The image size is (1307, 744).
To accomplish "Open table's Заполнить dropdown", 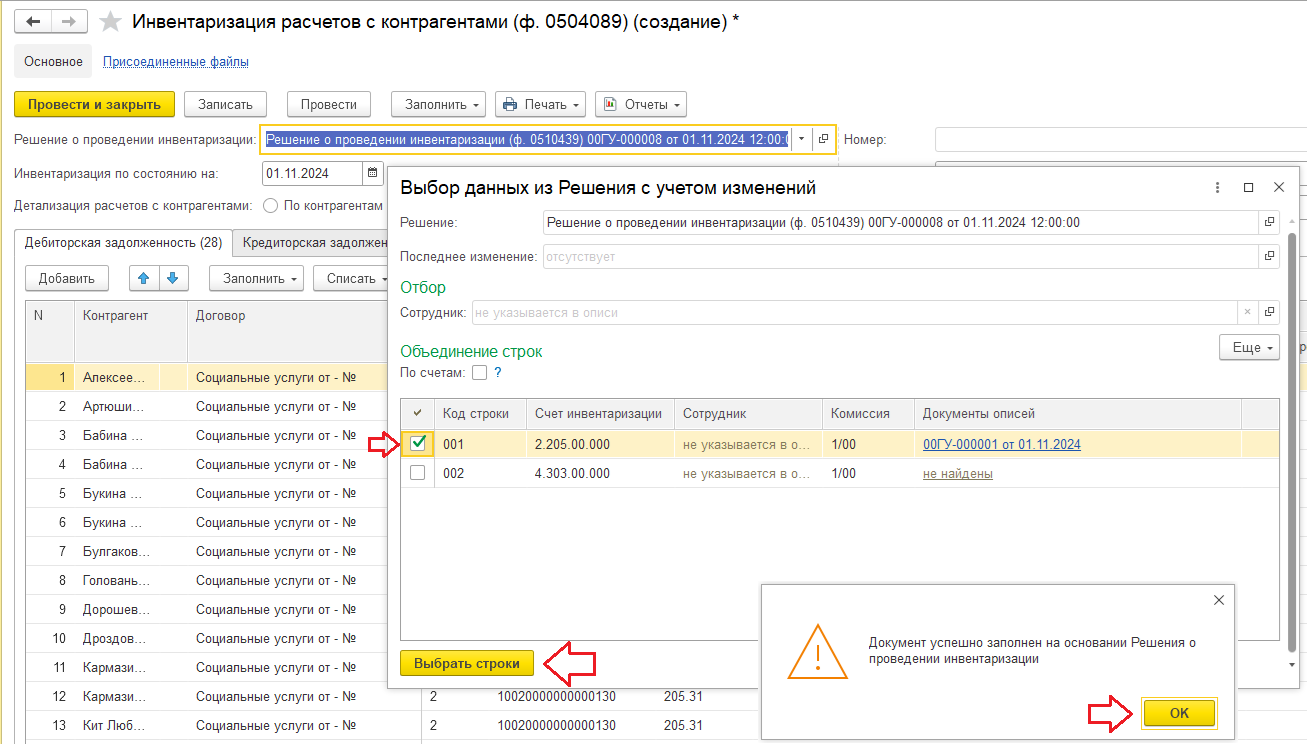I will [257, 278].
